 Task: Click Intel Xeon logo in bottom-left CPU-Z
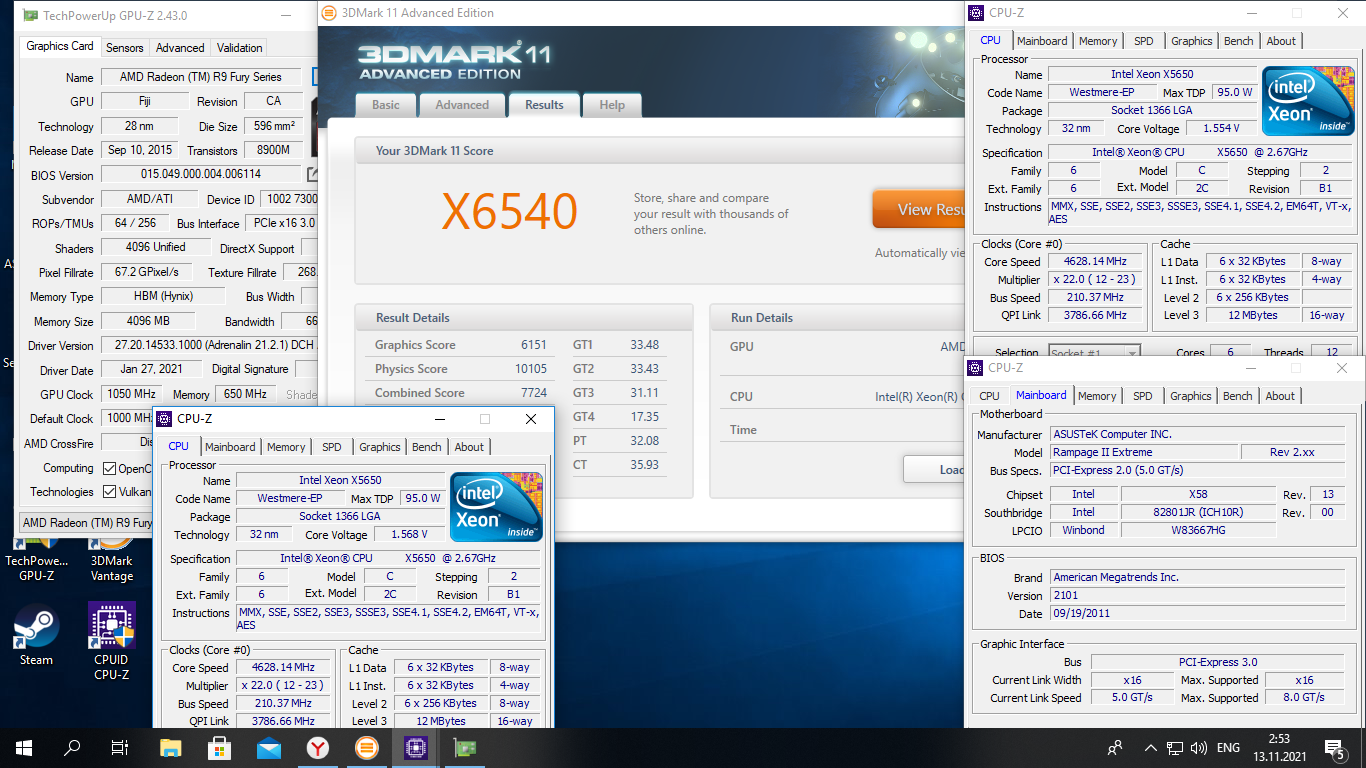(x=497, y=508)
